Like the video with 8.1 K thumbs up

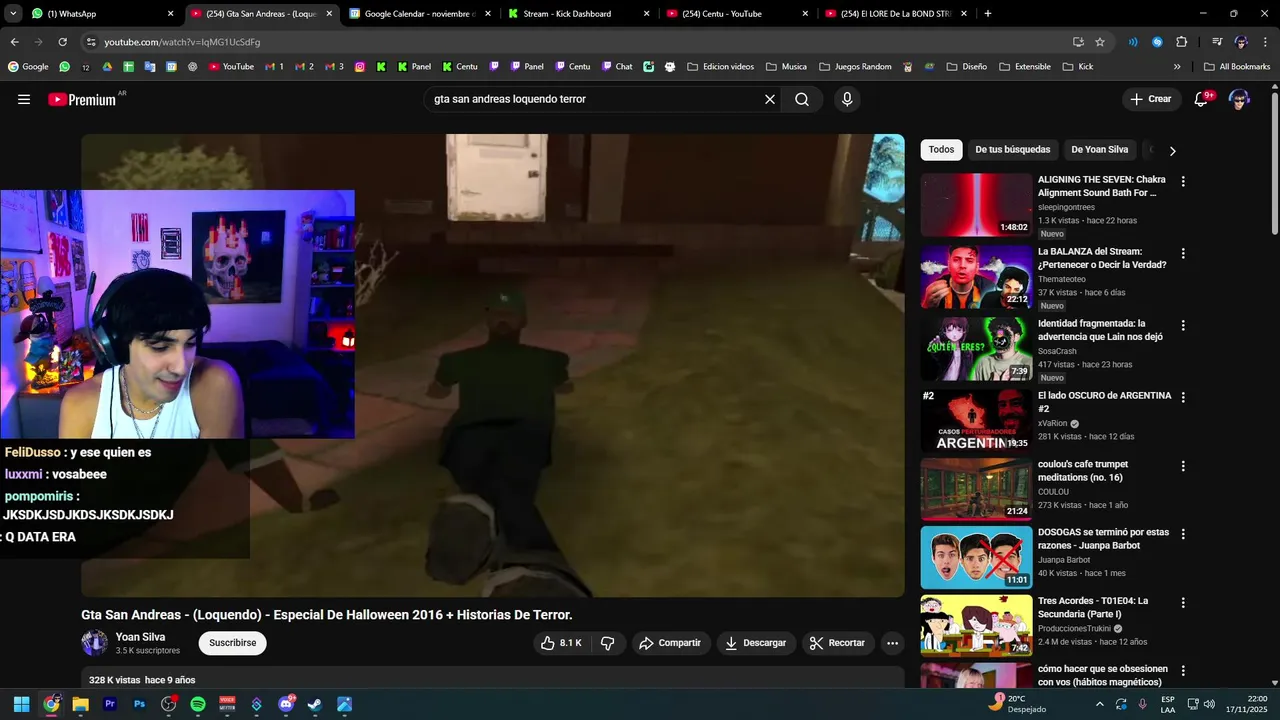pos(561,643)
